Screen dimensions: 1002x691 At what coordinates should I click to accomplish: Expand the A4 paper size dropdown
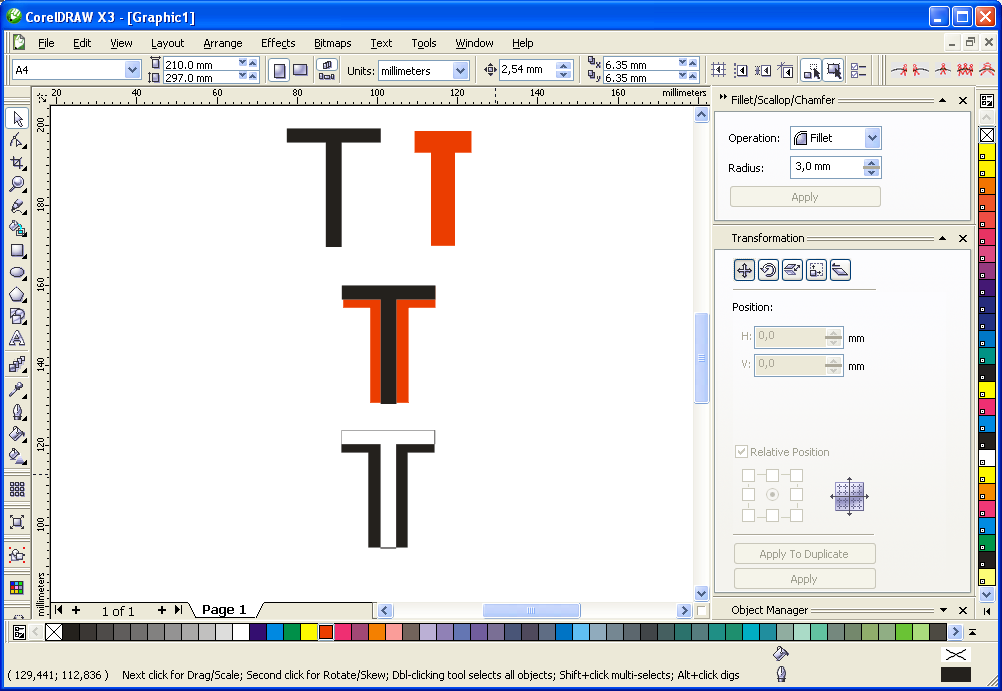132,70
